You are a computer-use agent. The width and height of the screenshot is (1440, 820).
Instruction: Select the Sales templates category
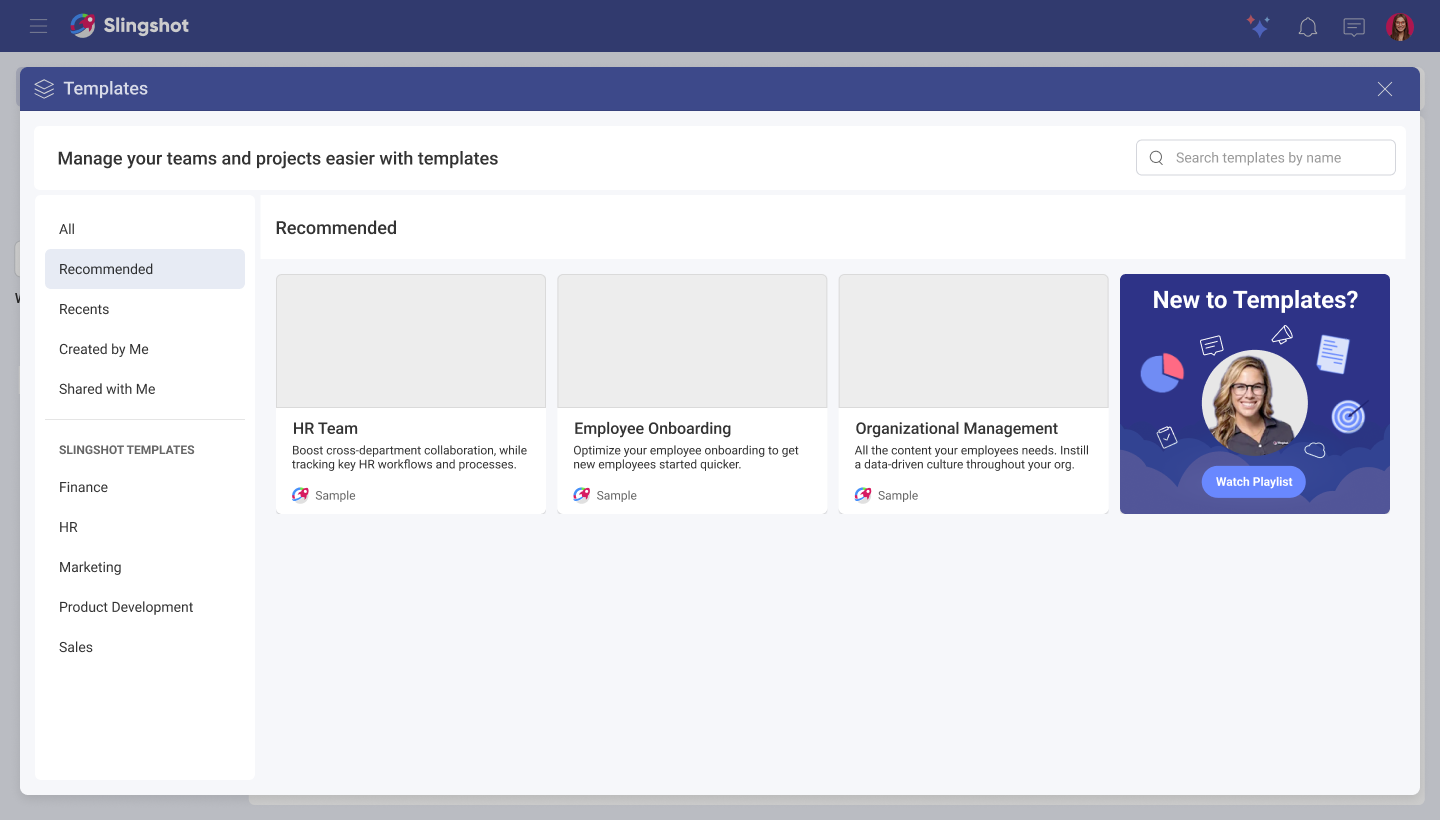(145, 647)
